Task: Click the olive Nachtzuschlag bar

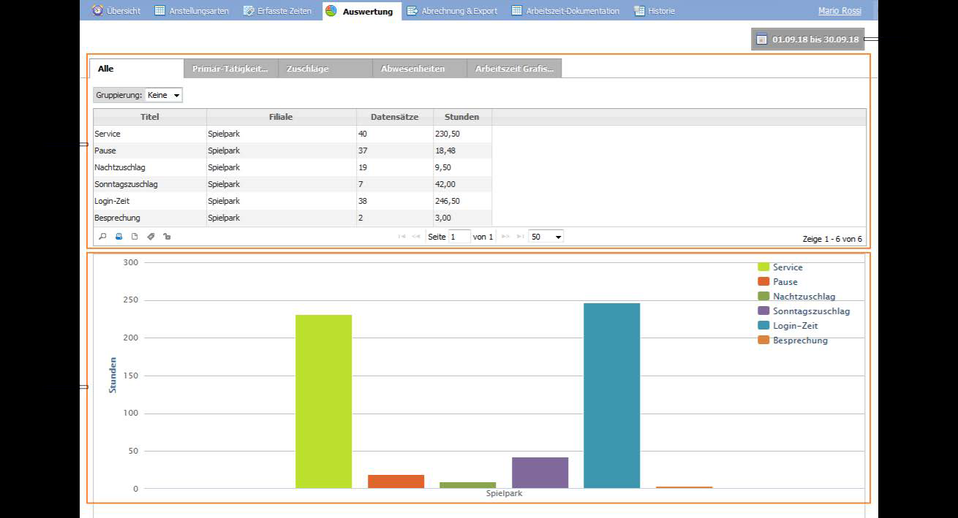Action: coord(468,485)
